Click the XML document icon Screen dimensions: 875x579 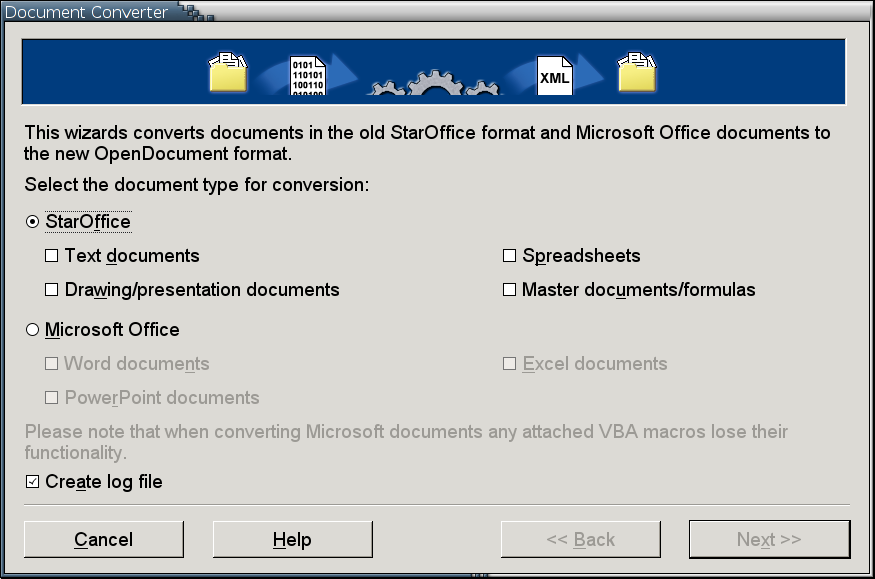554,76
